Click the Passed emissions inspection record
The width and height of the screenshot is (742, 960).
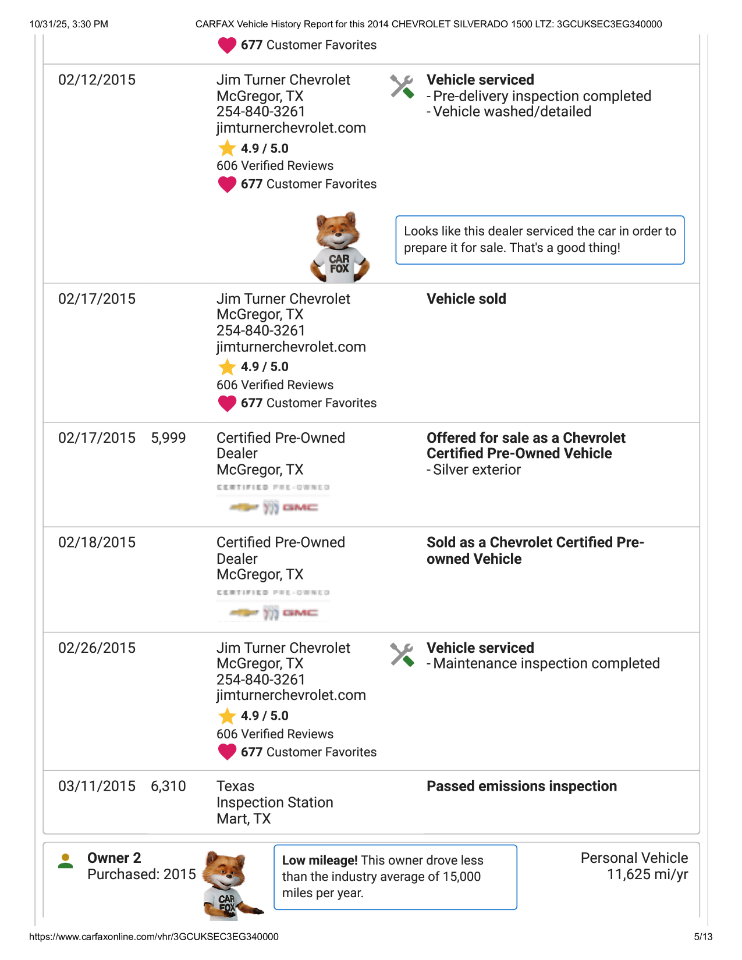pos(521,786)
